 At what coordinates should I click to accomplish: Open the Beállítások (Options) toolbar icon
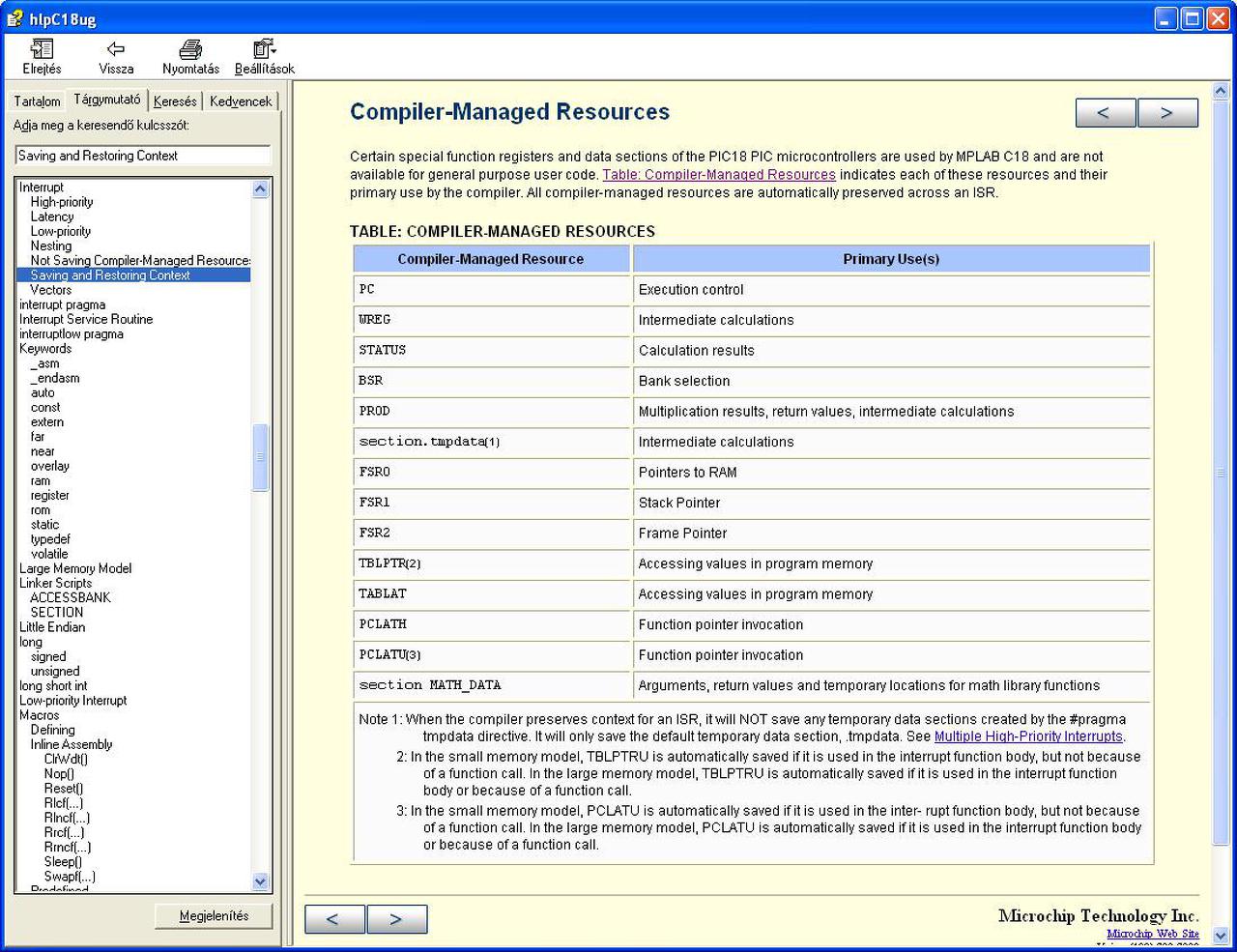coord(264,49)
